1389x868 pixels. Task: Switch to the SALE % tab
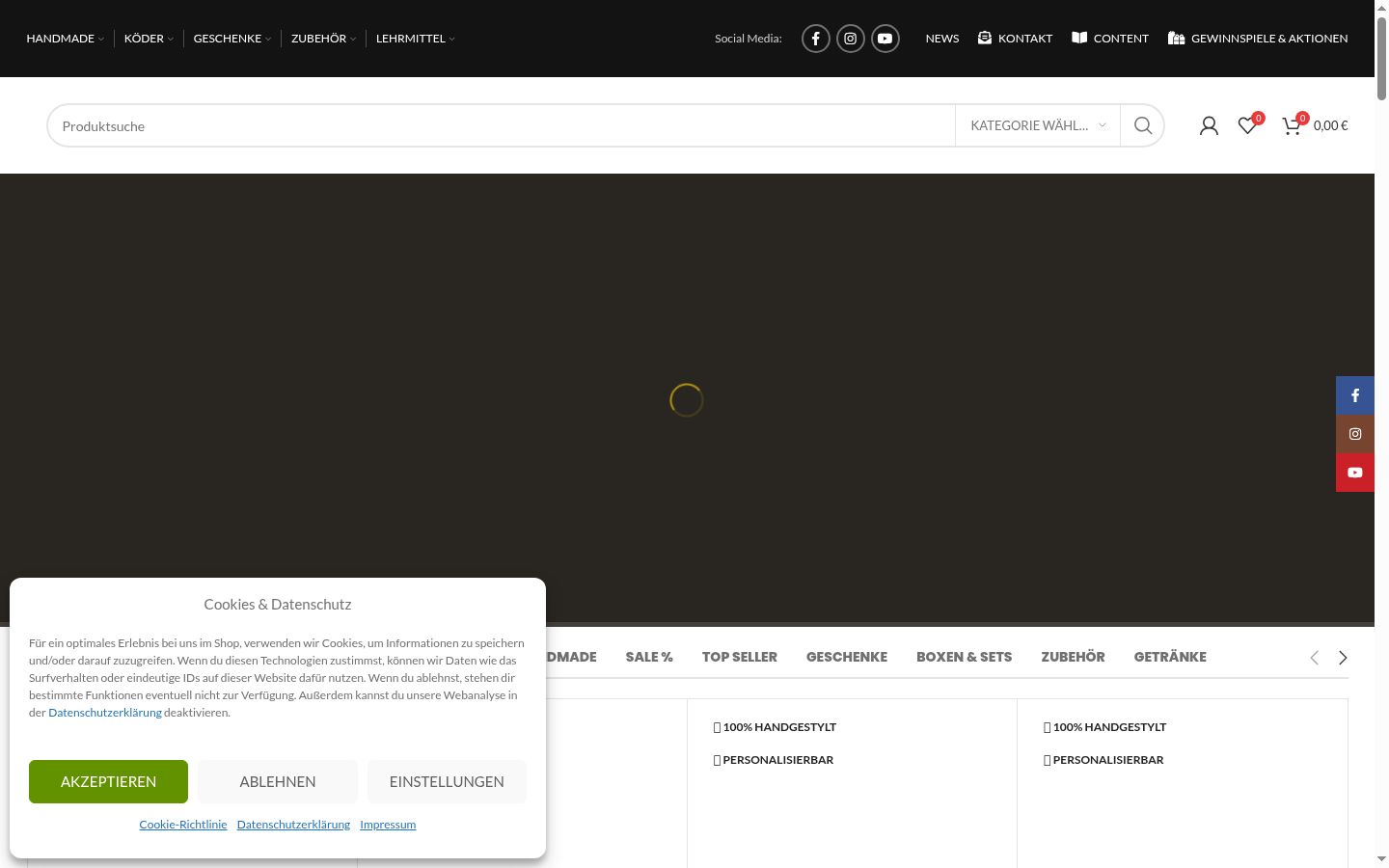pos(649,657)
